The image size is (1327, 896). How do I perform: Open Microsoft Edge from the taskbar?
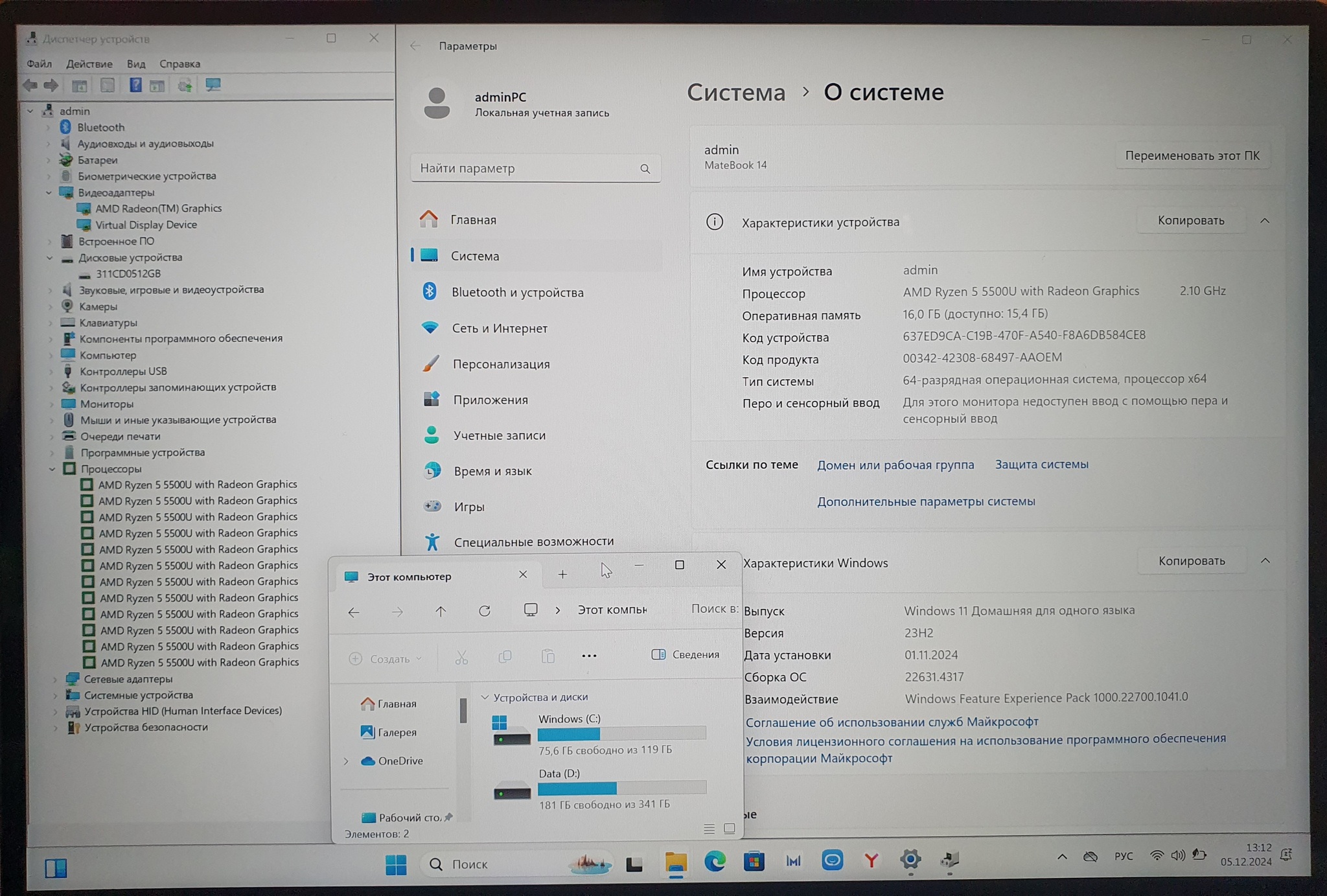[x=715, y=861]
